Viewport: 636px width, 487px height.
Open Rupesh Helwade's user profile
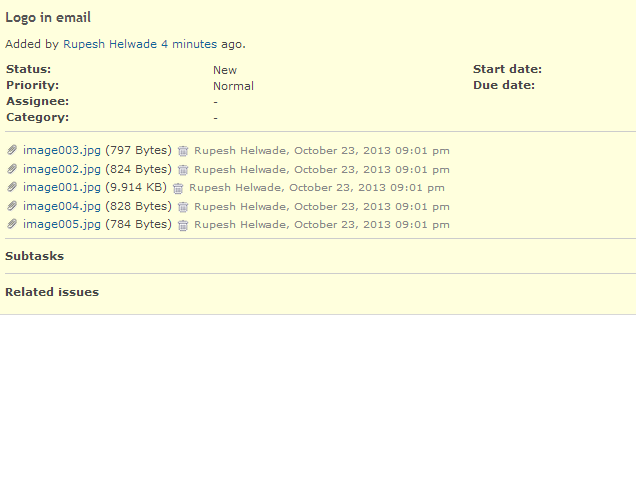(x=110, y=44)
